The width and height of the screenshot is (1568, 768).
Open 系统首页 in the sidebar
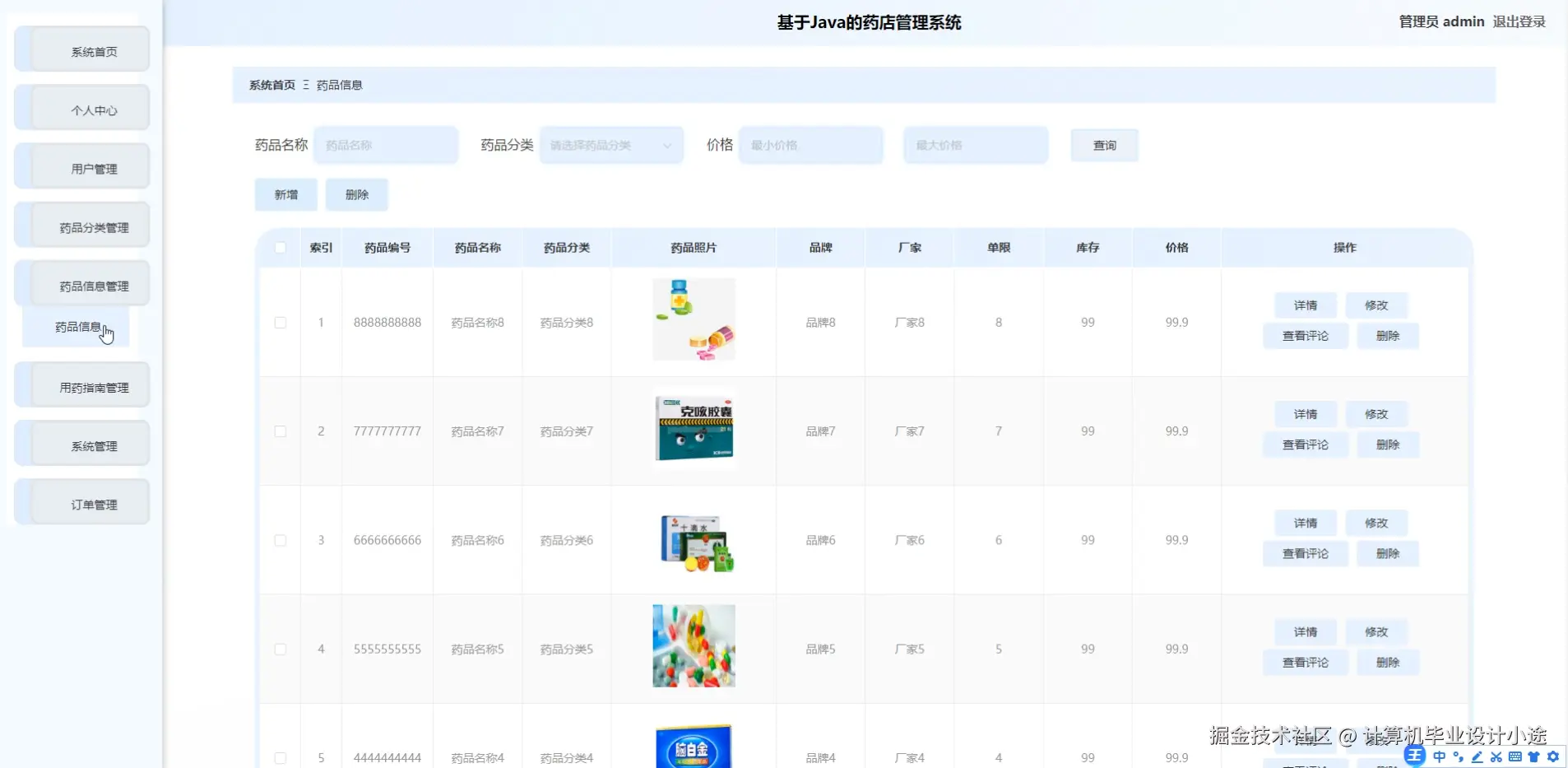point(82,49)
